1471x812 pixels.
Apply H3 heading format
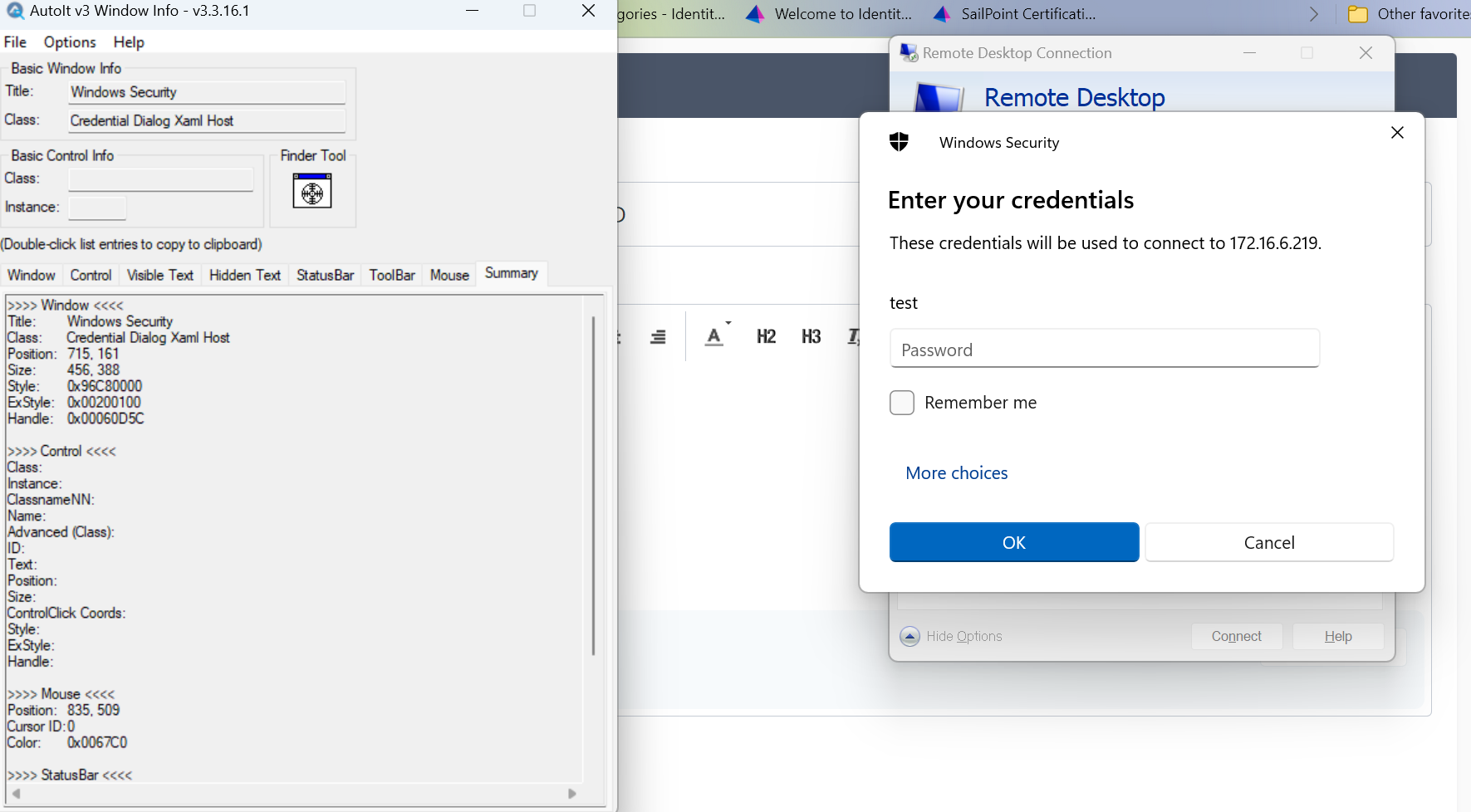811,336
